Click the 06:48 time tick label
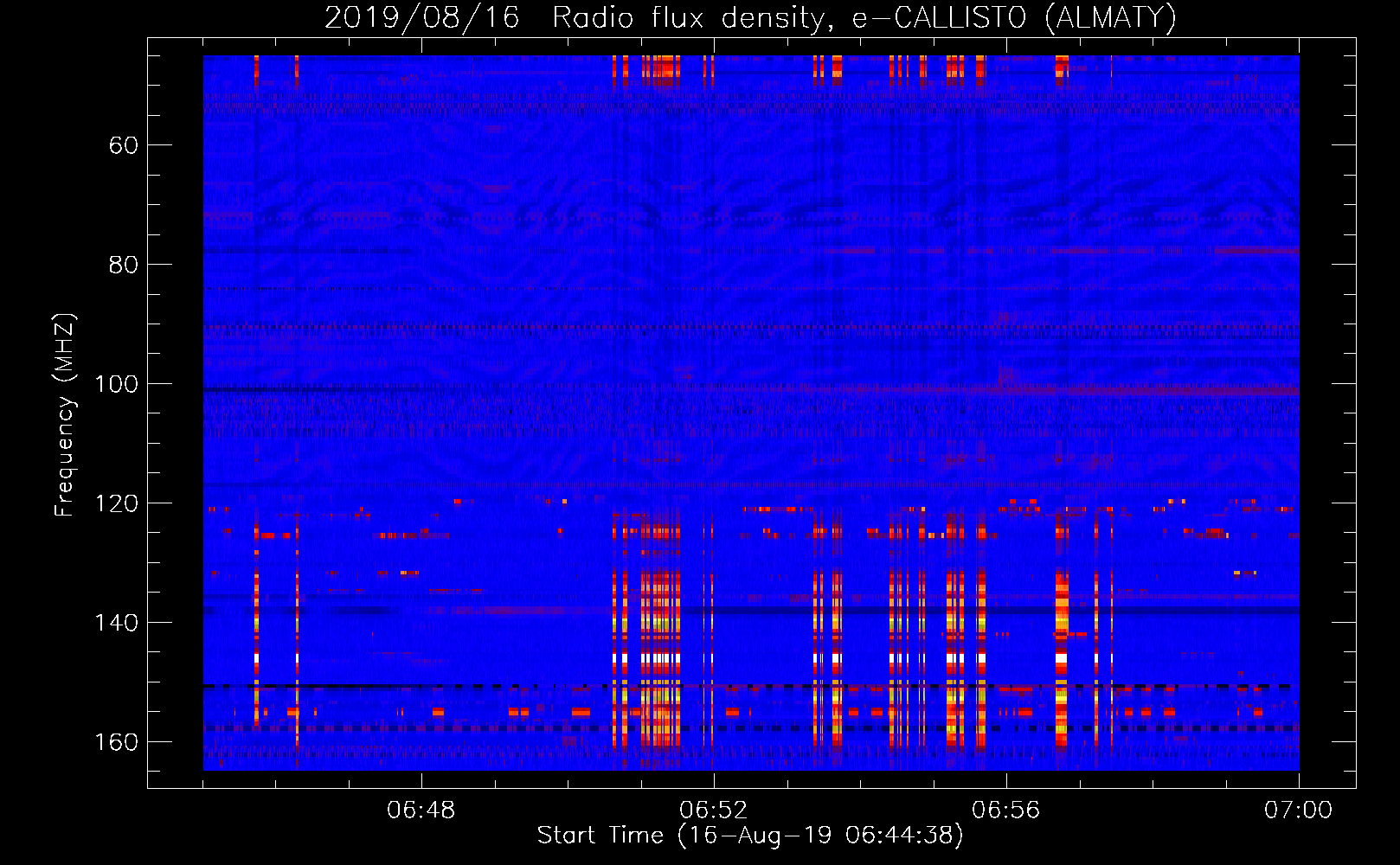This screenshot has height=865, width=1400. pos(421,811)
